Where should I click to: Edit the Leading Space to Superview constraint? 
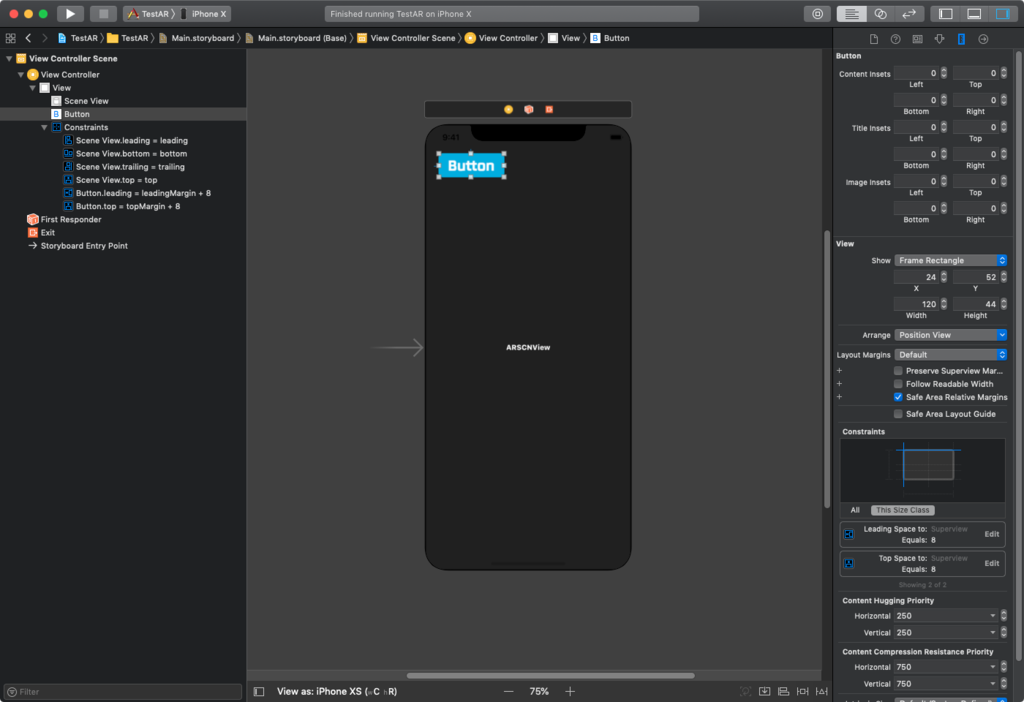pyautogui.click(x=991, y=534)
